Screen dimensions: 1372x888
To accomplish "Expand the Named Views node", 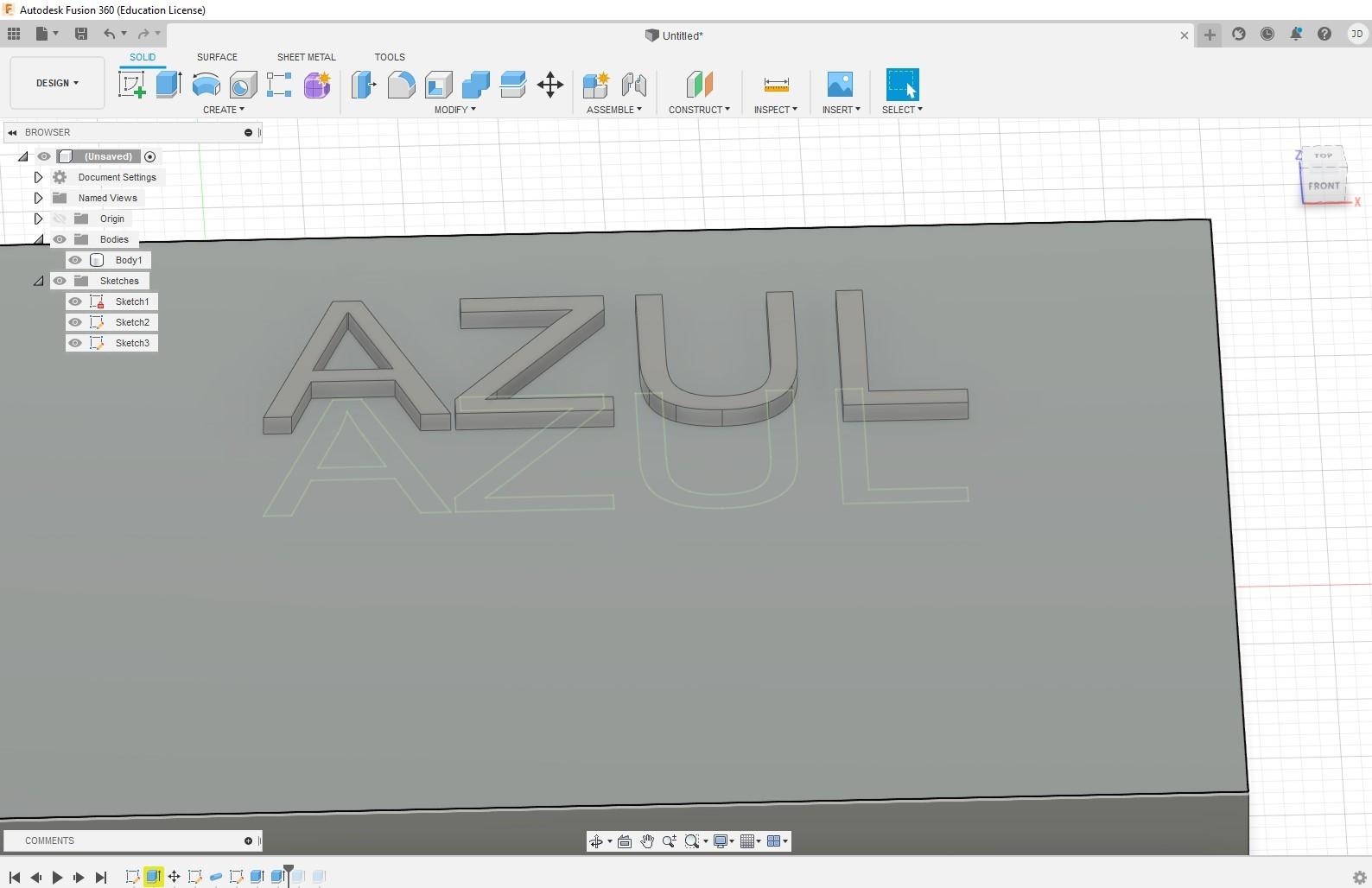I will click(38, 198).
